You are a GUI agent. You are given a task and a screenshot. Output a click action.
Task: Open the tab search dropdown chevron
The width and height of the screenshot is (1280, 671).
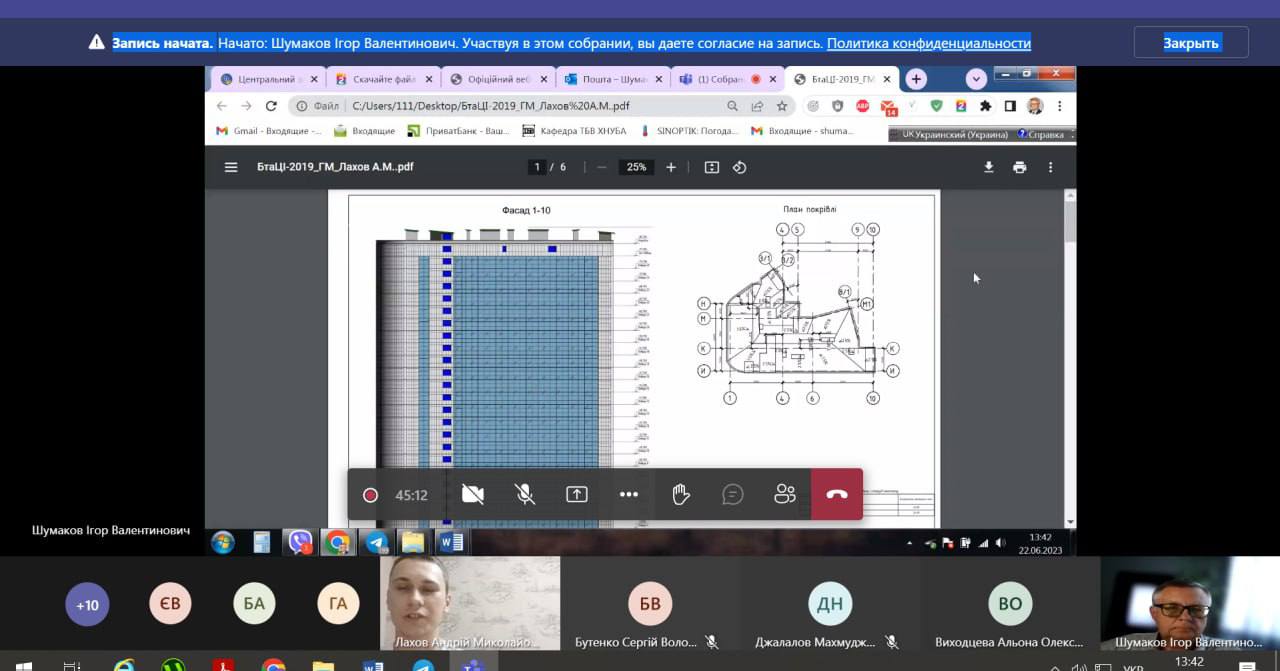coord(976,79)
